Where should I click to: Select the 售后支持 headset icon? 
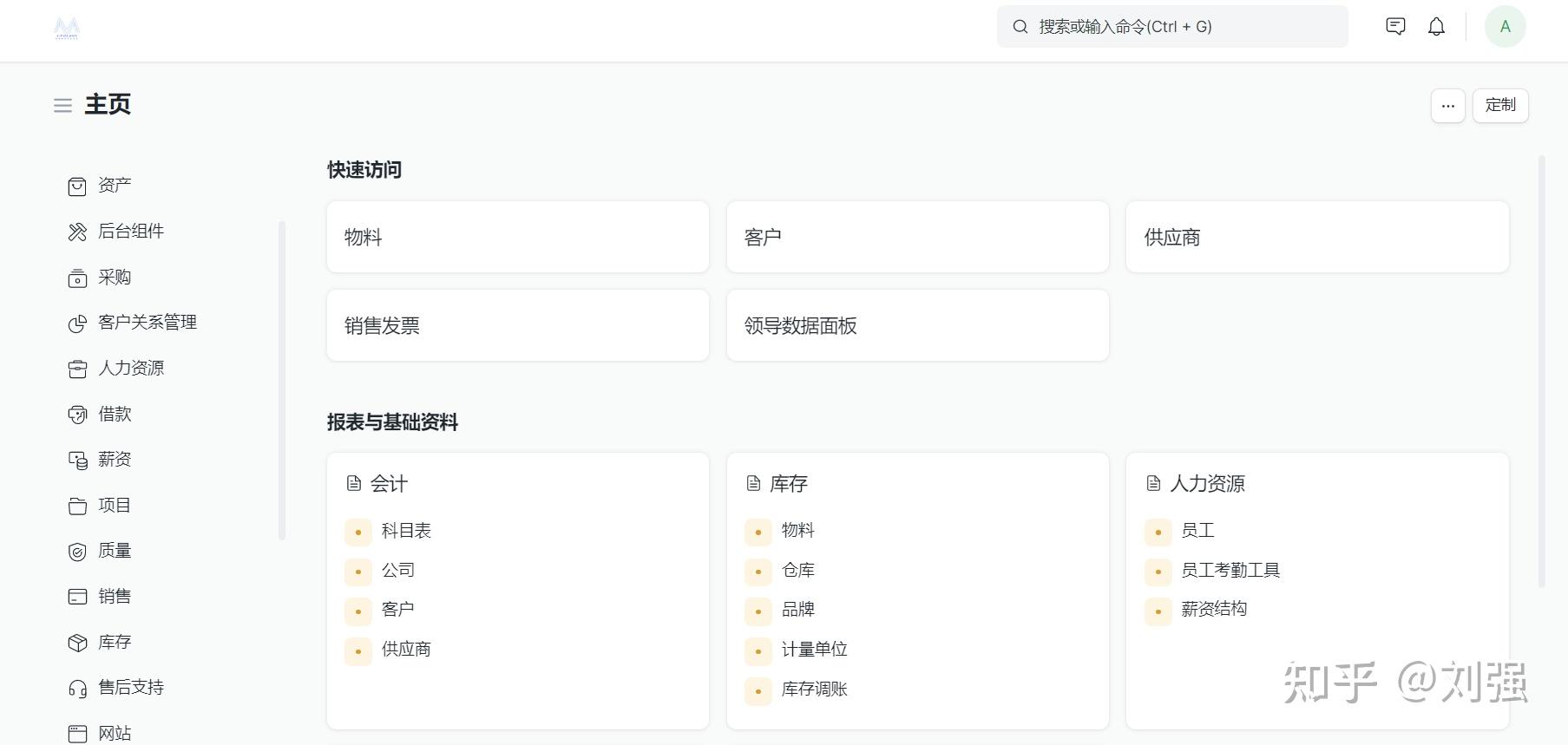pos(77,689)
